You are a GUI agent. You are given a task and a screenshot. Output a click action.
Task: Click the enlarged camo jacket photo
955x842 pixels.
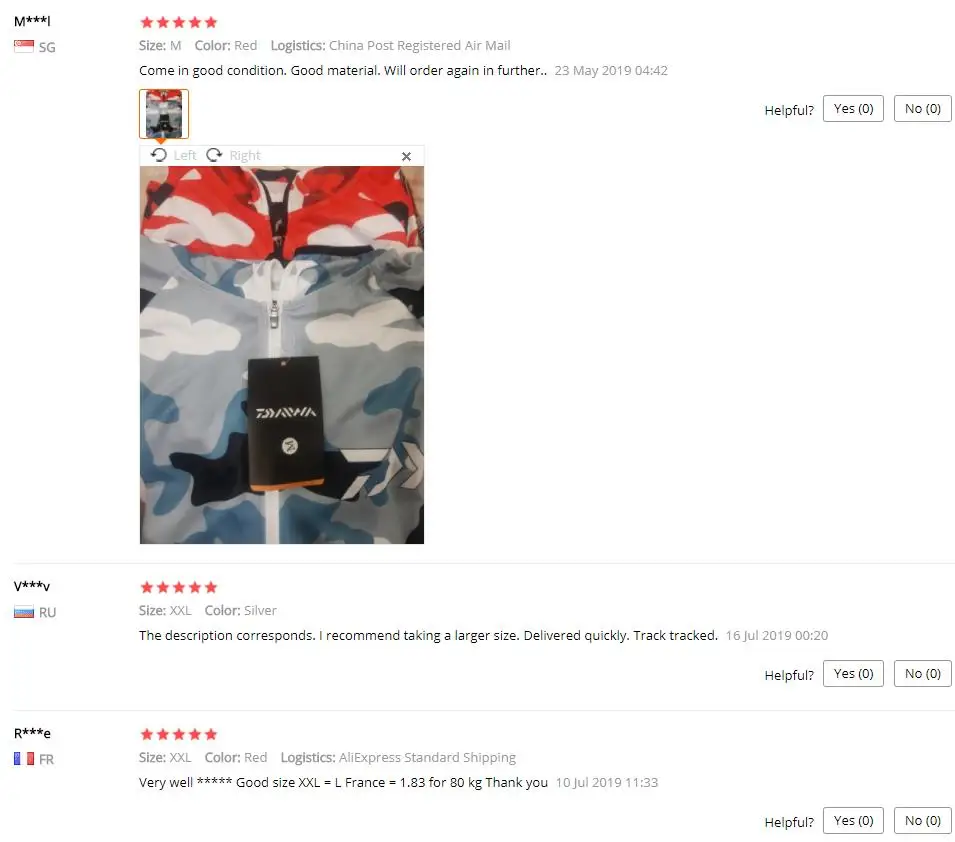coord(282,355)
